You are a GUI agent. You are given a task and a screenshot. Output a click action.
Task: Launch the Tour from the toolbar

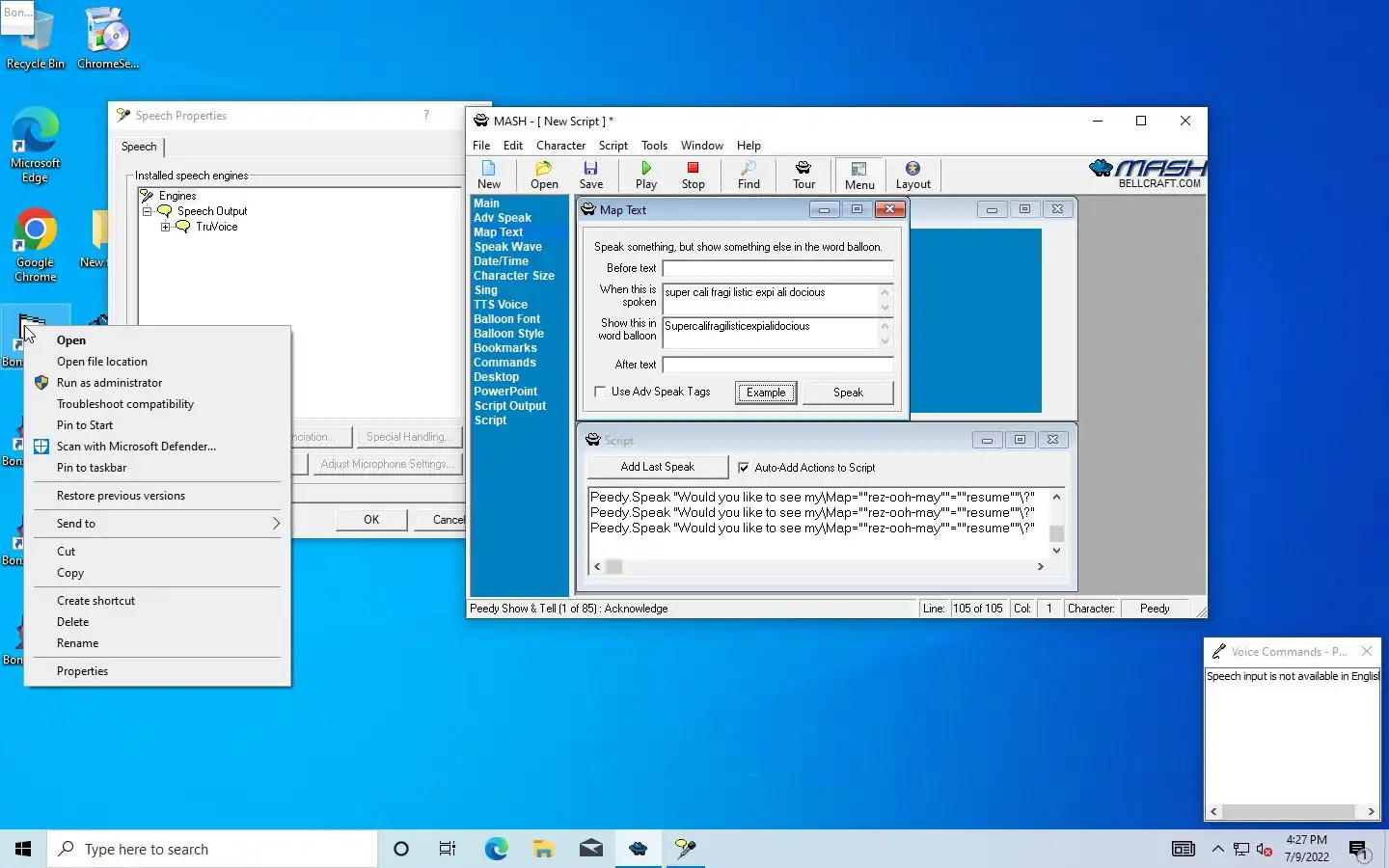click(x=803, y=175)
